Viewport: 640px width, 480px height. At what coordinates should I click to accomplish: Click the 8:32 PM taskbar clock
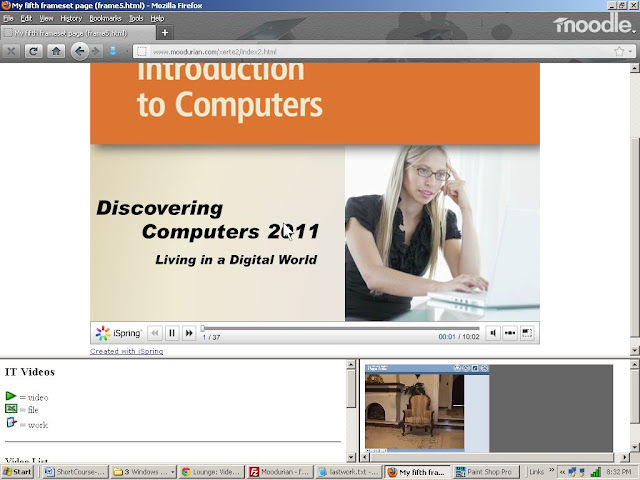click(x=618, y=472)
